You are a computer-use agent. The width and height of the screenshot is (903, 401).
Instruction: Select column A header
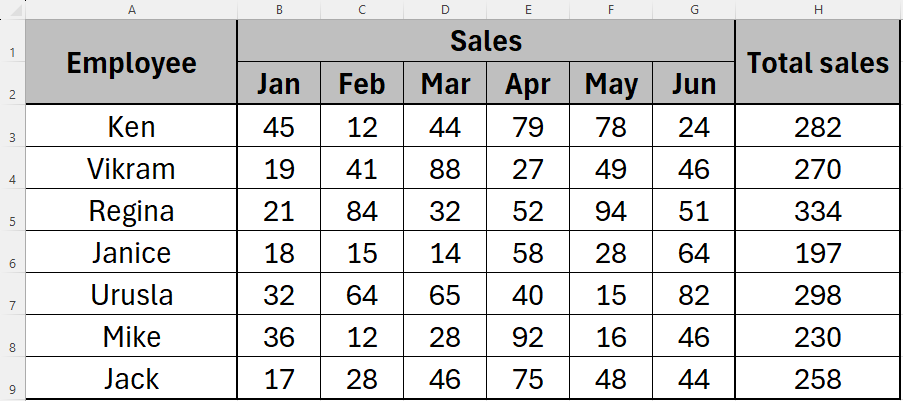(131, 9)
